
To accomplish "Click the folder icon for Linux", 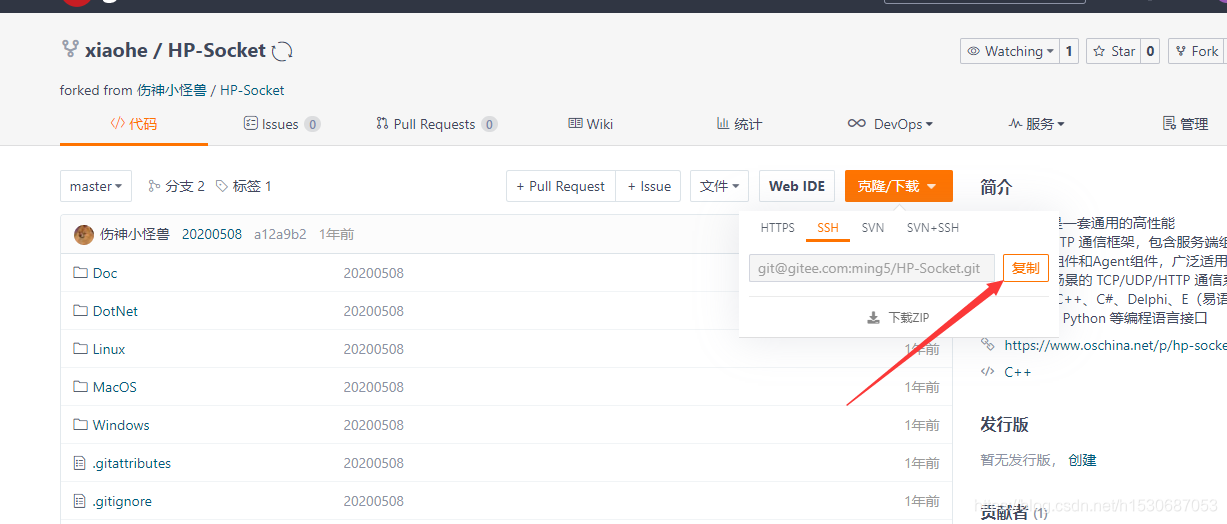I will 81,349.
